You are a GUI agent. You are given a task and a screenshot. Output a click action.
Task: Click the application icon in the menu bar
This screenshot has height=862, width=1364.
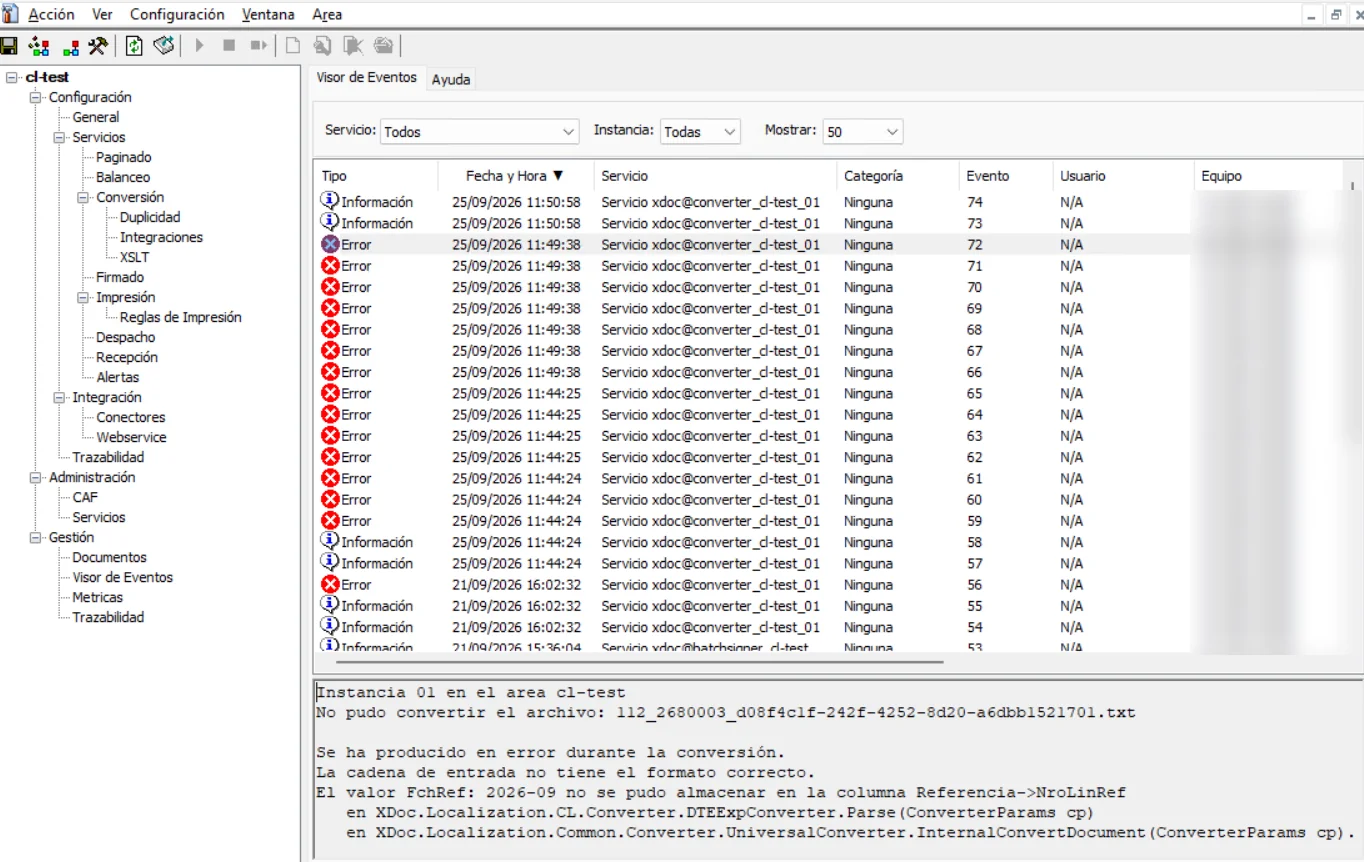click(x=10, y=14)
